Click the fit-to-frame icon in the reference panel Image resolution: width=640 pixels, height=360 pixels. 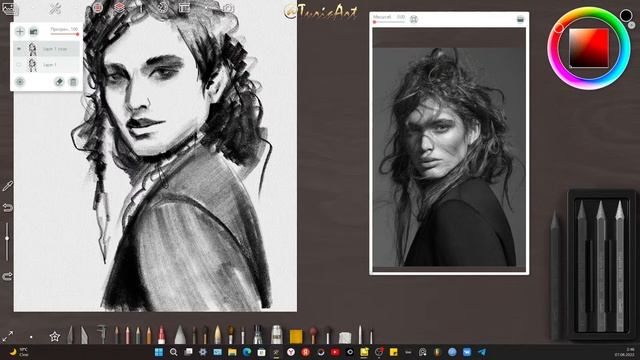(x=413, y=19)
